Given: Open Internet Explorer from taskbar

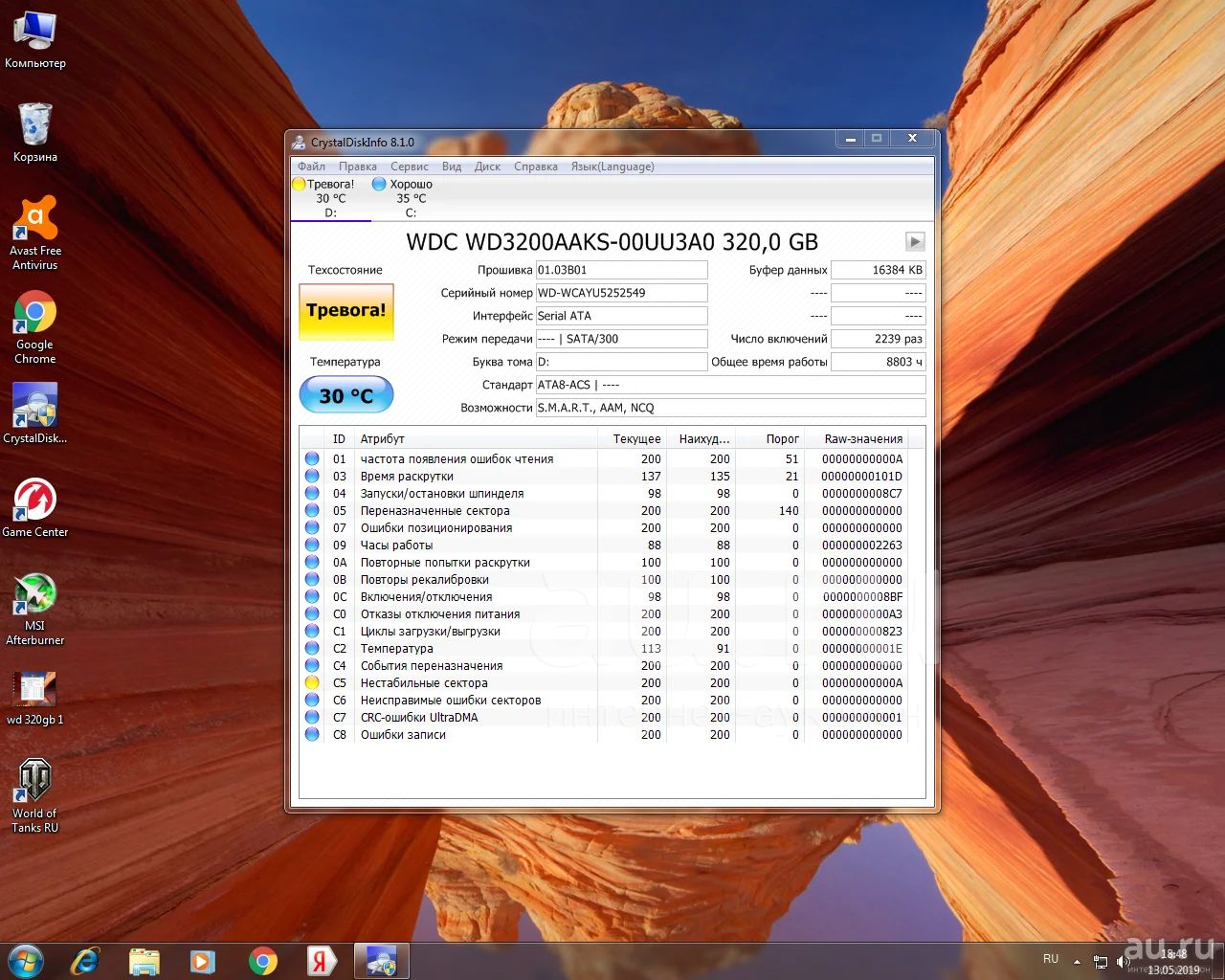Looking at the screenshot, I should (x=85, y=961).
